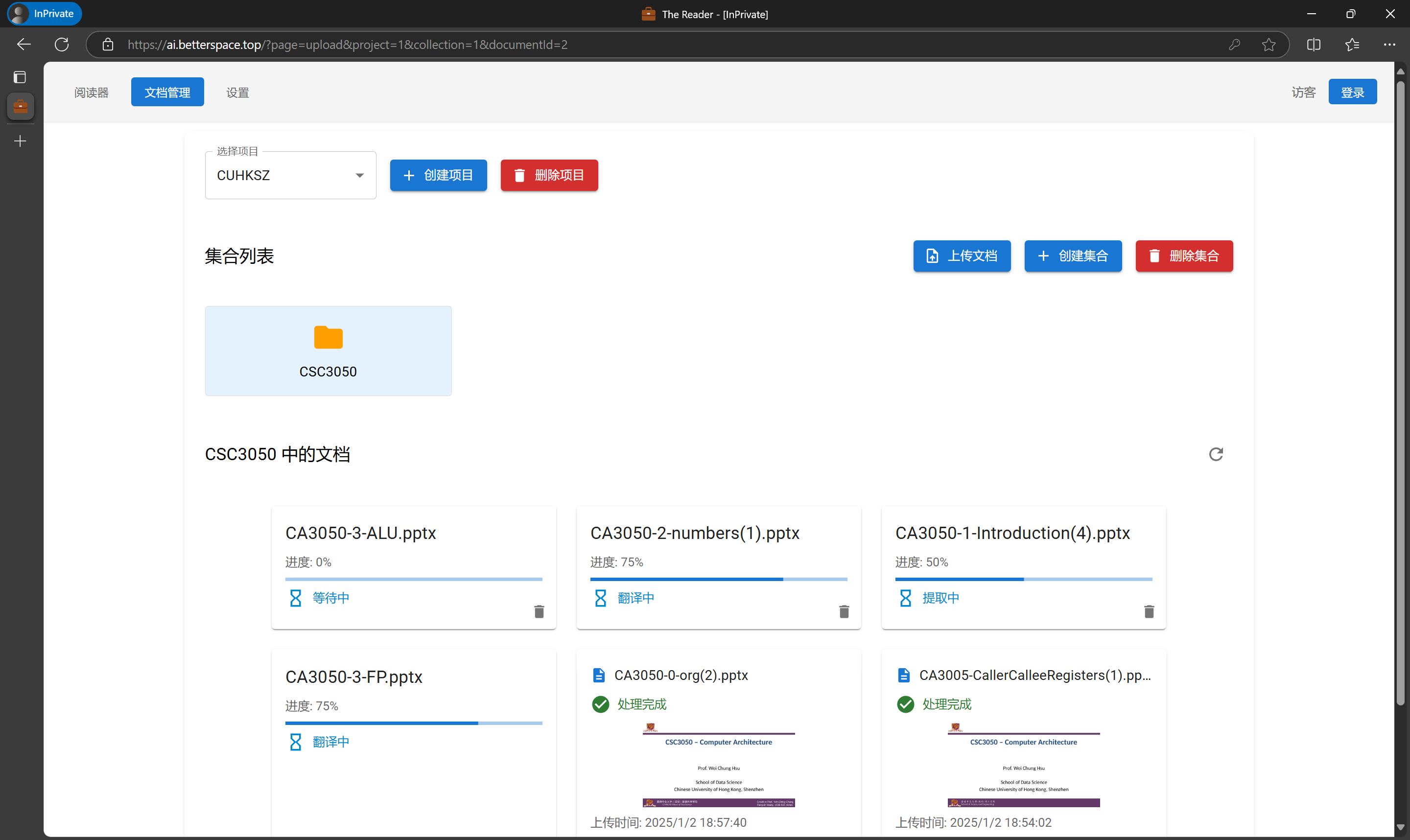
Task: Click the refresh document list icon
Action: [x=1215, y=454]
